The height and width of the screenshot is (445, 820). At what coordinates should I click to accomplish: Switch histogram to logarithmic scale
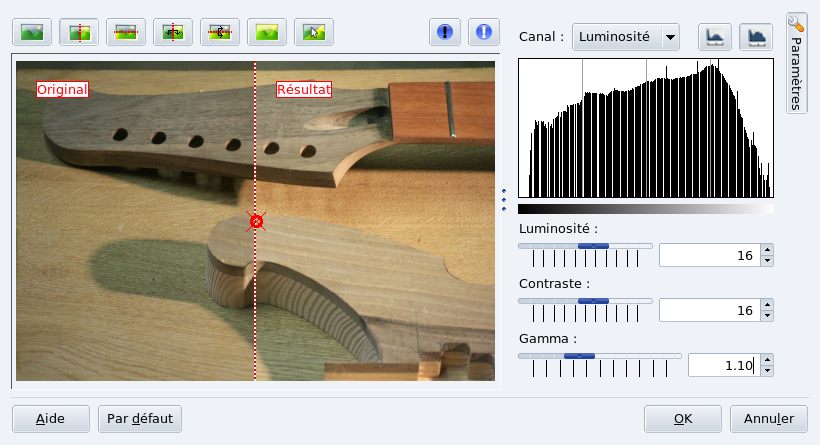point(756,37)
